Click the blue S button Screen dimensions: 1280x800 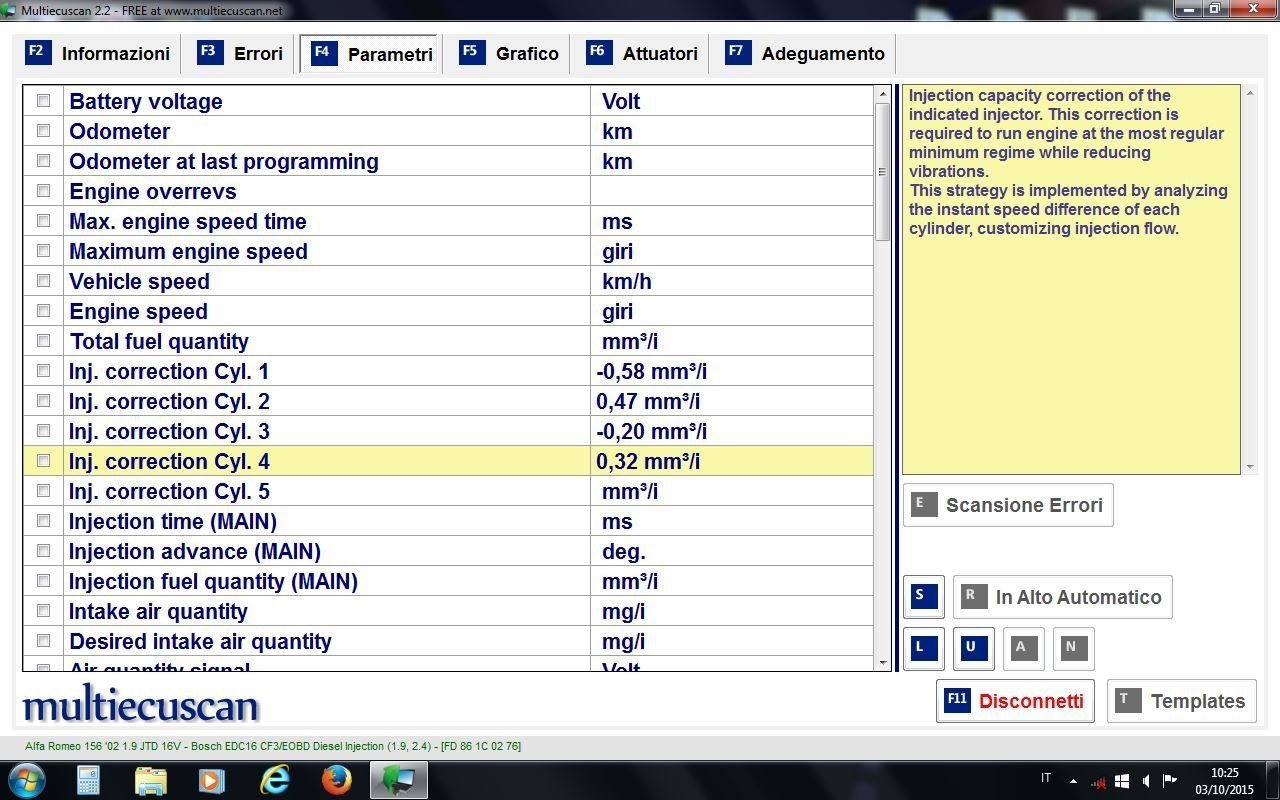[922, 596]
